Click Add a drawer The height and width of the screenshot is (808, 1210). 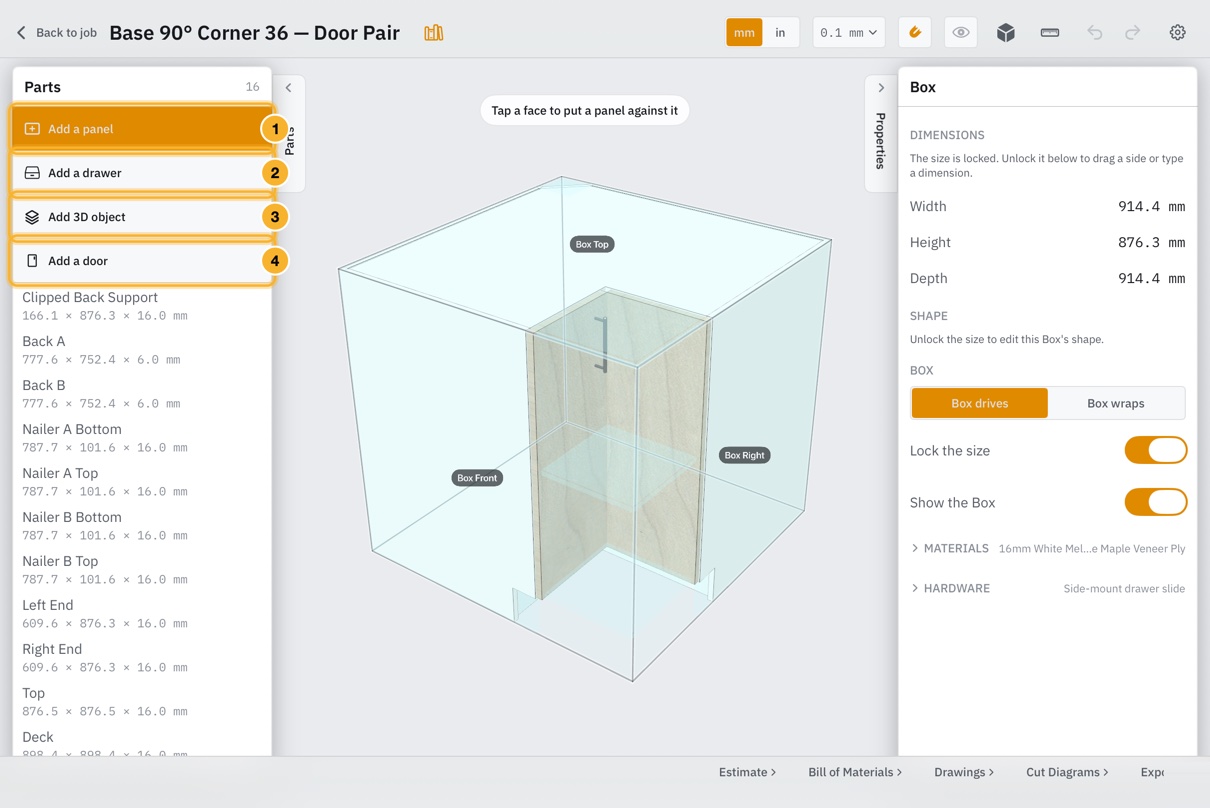[142, 173]
